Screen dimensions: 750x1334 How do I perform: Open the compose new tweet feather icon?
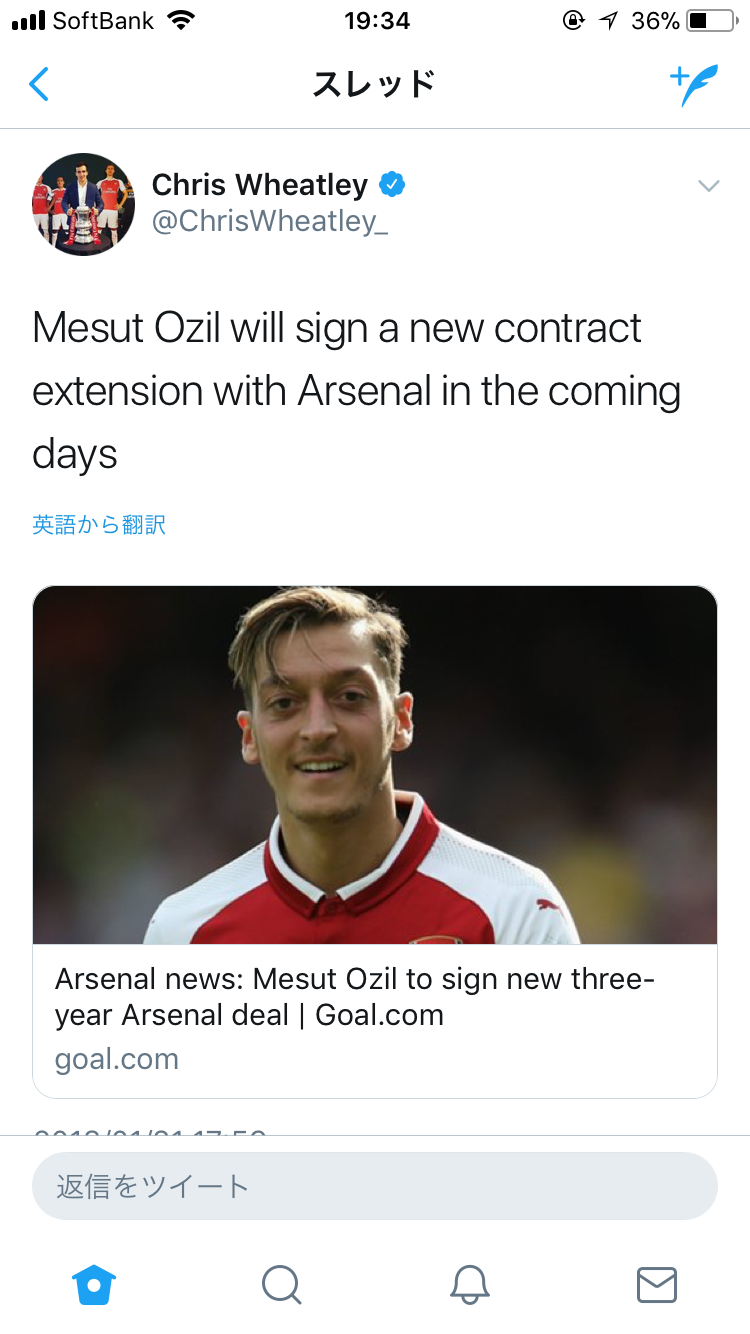(x=694, y=86)
